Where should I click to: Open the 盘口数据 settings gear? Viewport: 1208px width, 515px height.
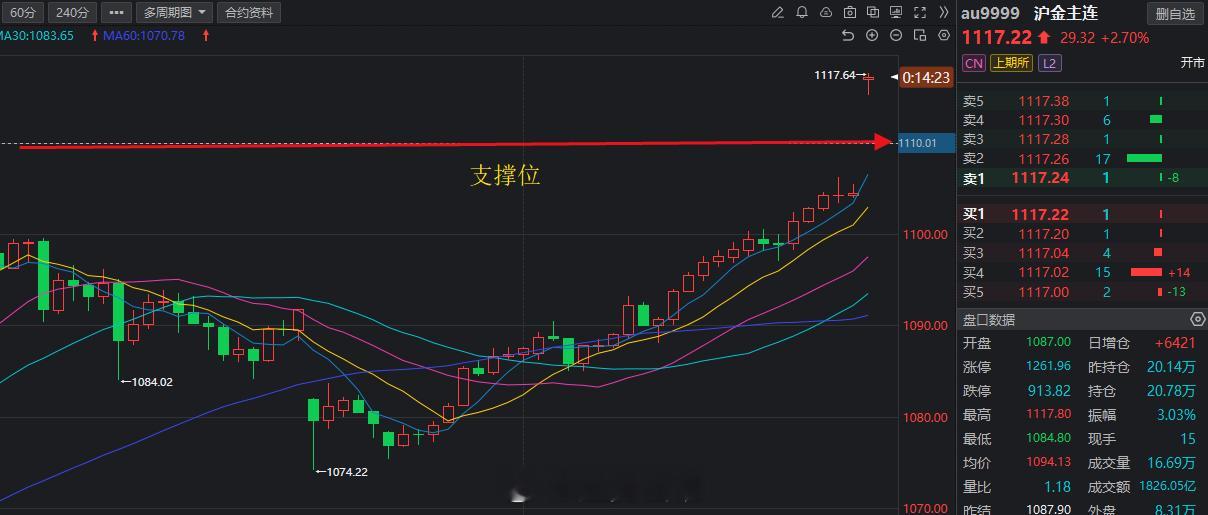pos(1198,319)
